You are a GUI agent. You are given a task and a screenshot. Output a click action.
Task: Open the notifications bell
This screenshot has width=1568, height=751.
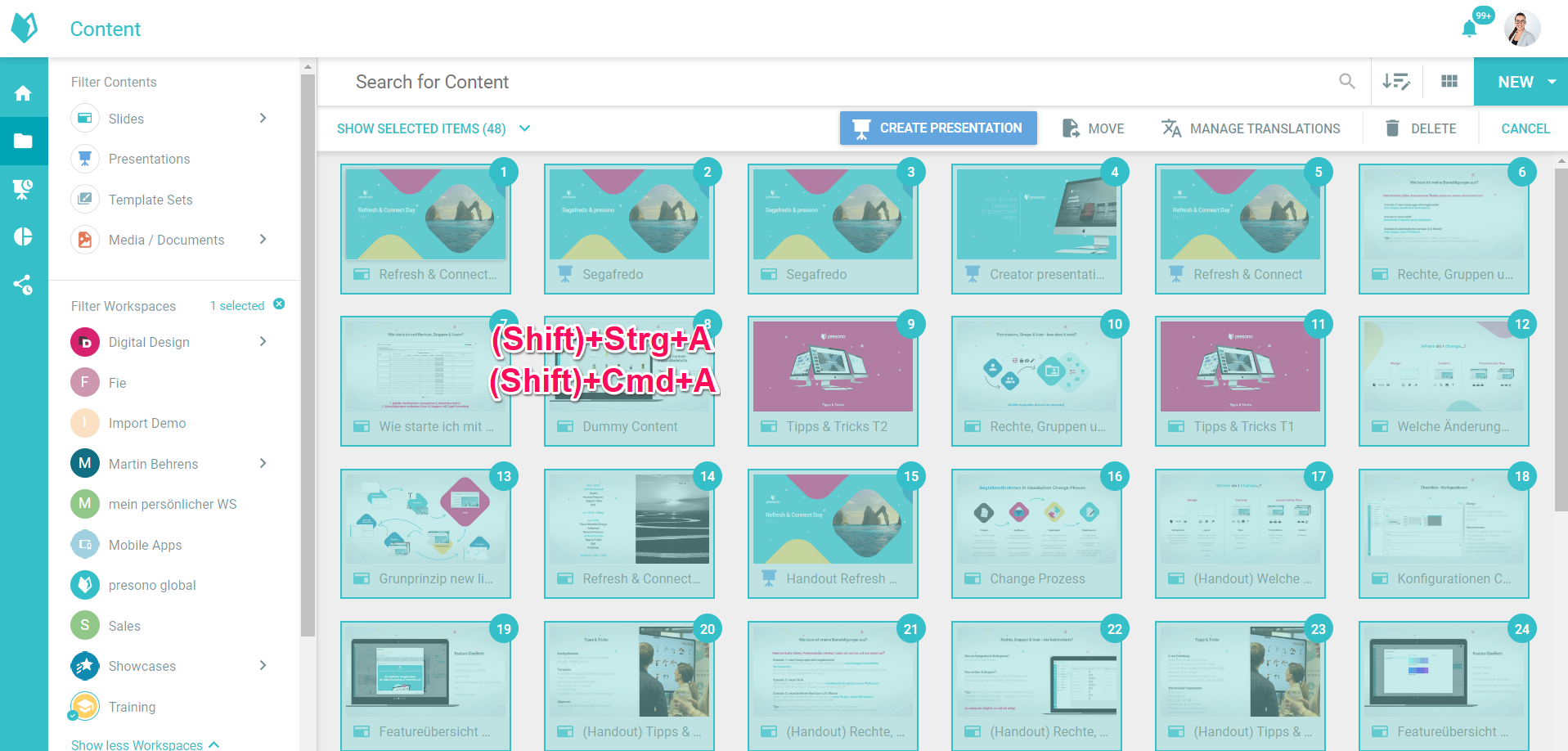(1469, 29)
